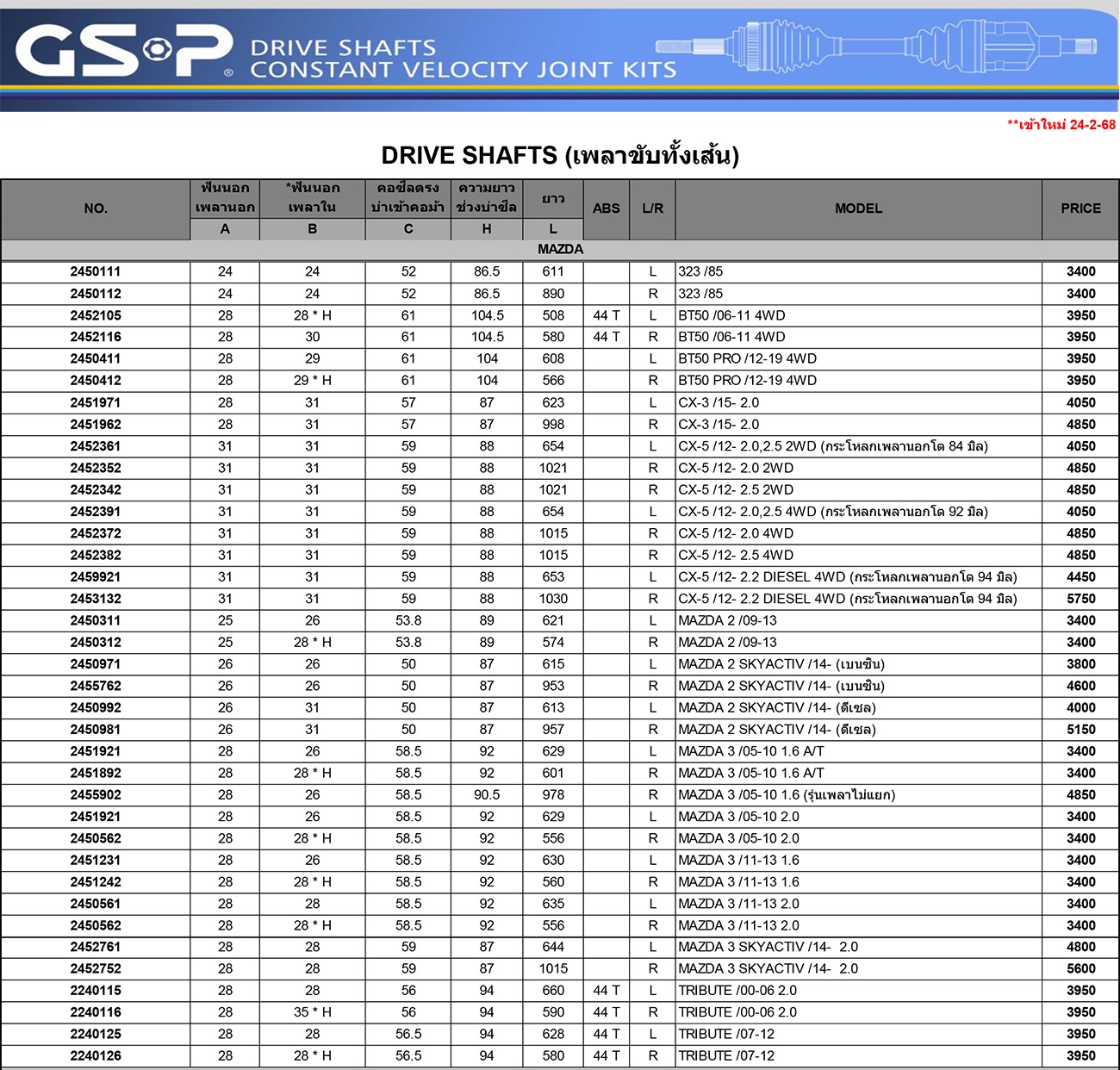Click the 'A' column header cell
Image resolution: width=1120 pixels, height=1070 pixels.
225,229
